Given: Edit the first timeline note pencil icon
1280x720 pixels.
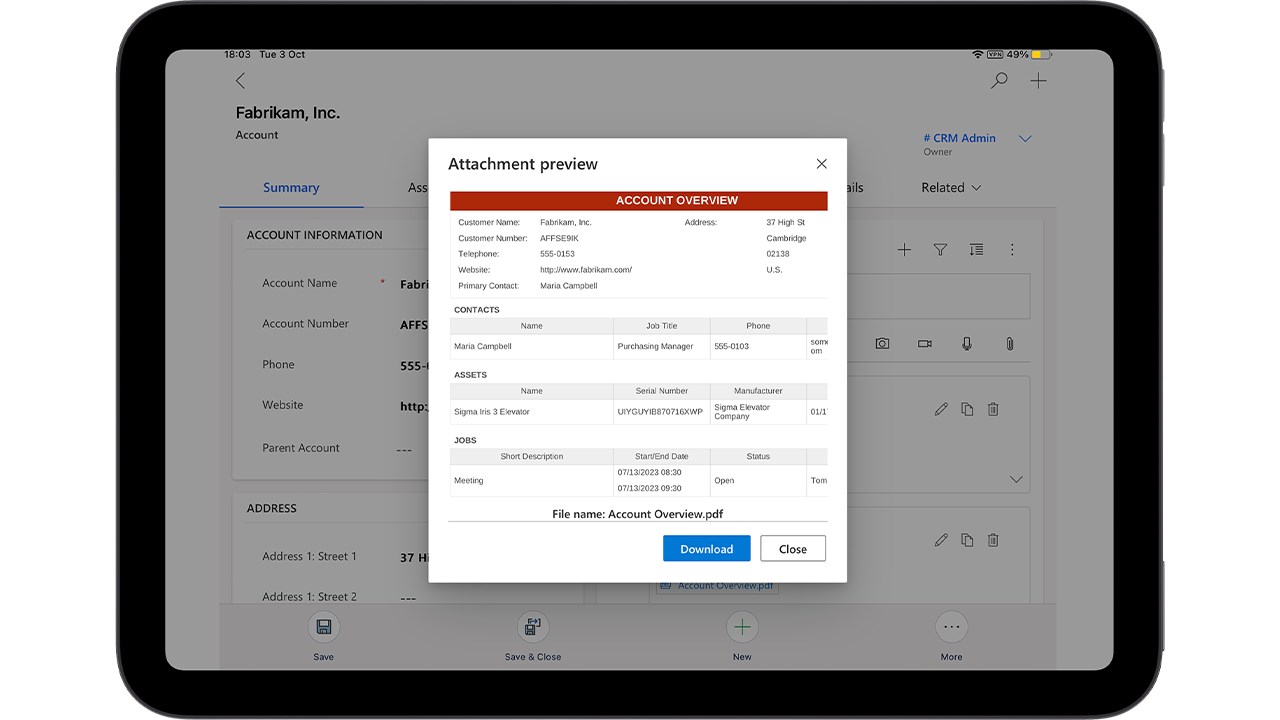Looking at the screenshot, I should pos(941,409).
